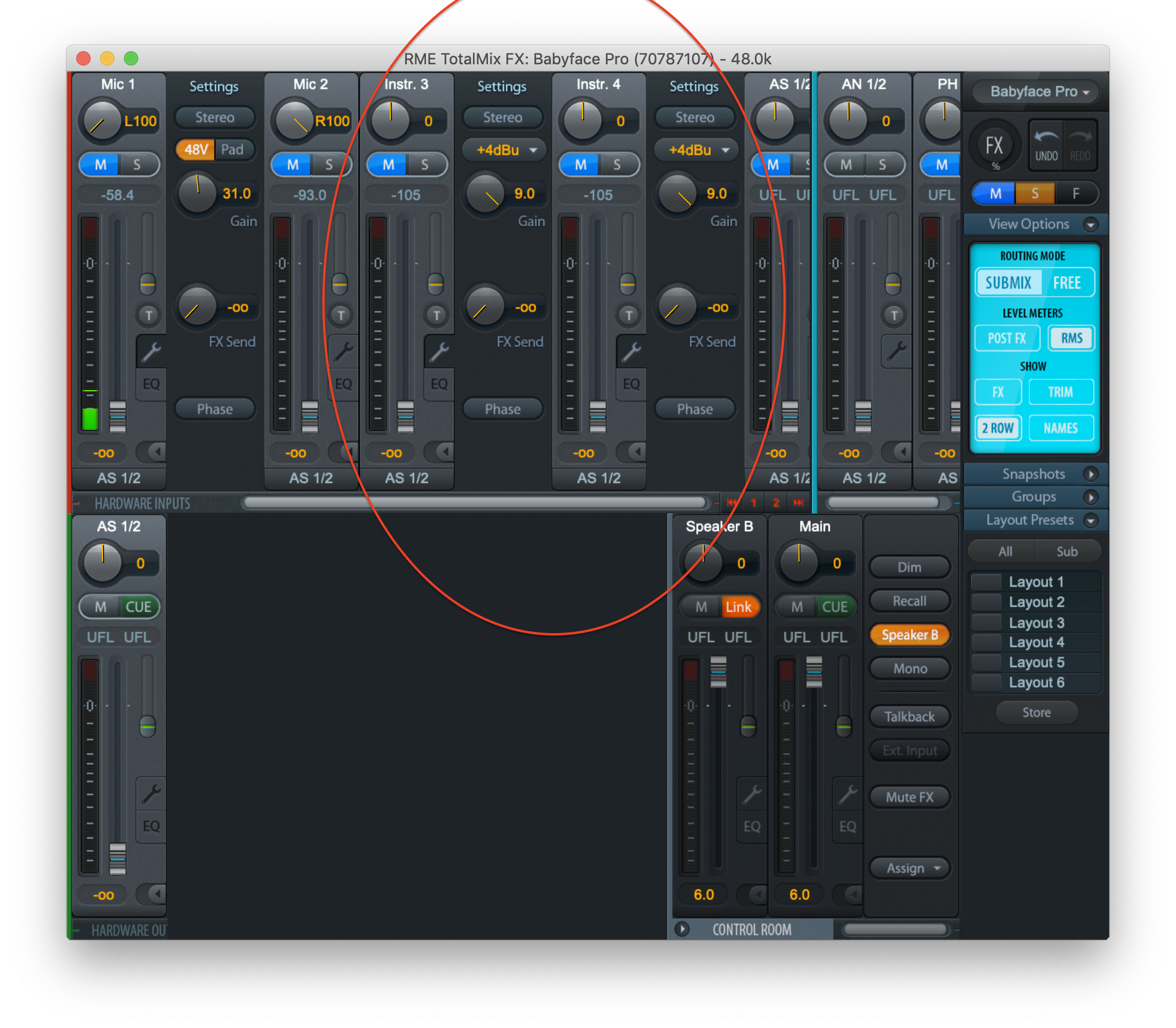This screenshot has height=1028, width=1176.
Task: Click the Control Room play-arrow icon
Action: 682,929
